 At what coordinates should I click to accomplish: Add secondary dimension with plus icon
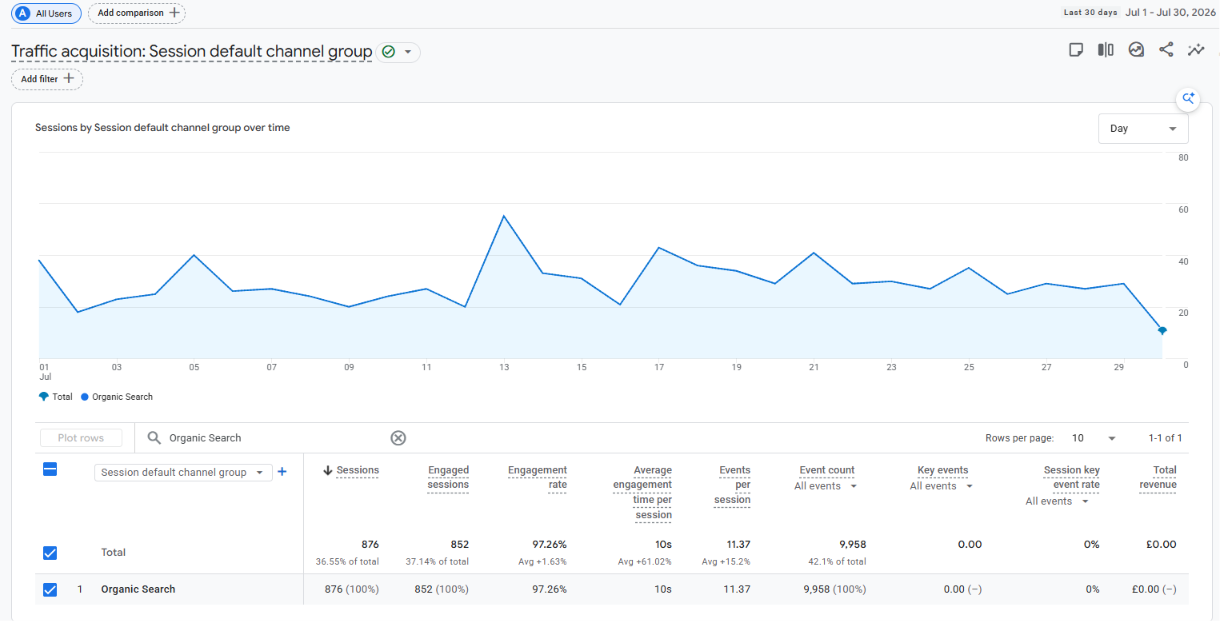point(282,472)
